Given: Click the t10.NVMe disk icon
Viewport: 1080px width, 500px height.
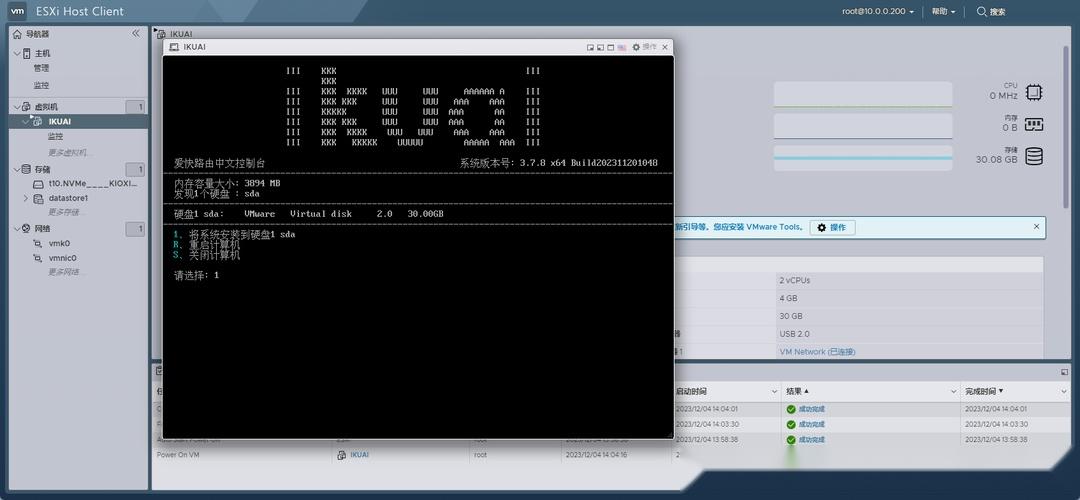Looking at the screenshot, I should (39, 184).
